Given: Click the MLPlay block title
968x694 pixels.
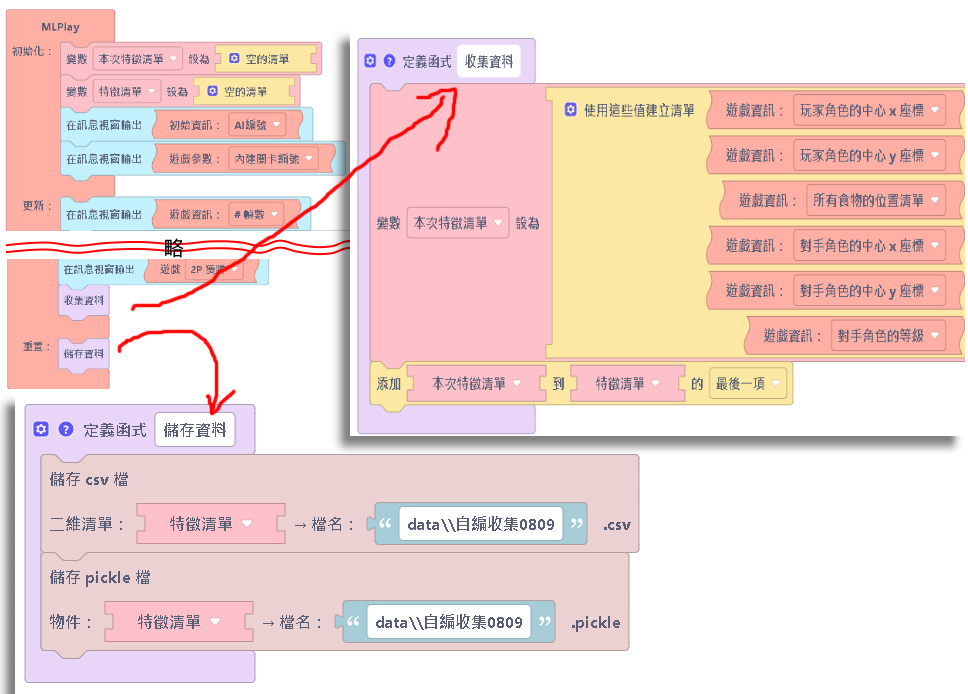Looking at the screenshot, I should (60, 27).
